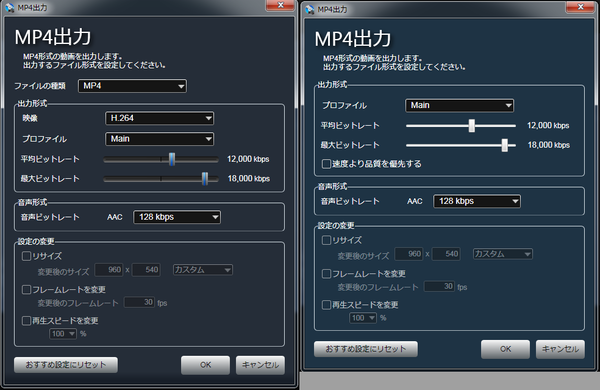Image resolution: width=600 pixels, height=390 pixels.
Task: Click 平均ビットレート slider handle in left window
Action: 172,159
